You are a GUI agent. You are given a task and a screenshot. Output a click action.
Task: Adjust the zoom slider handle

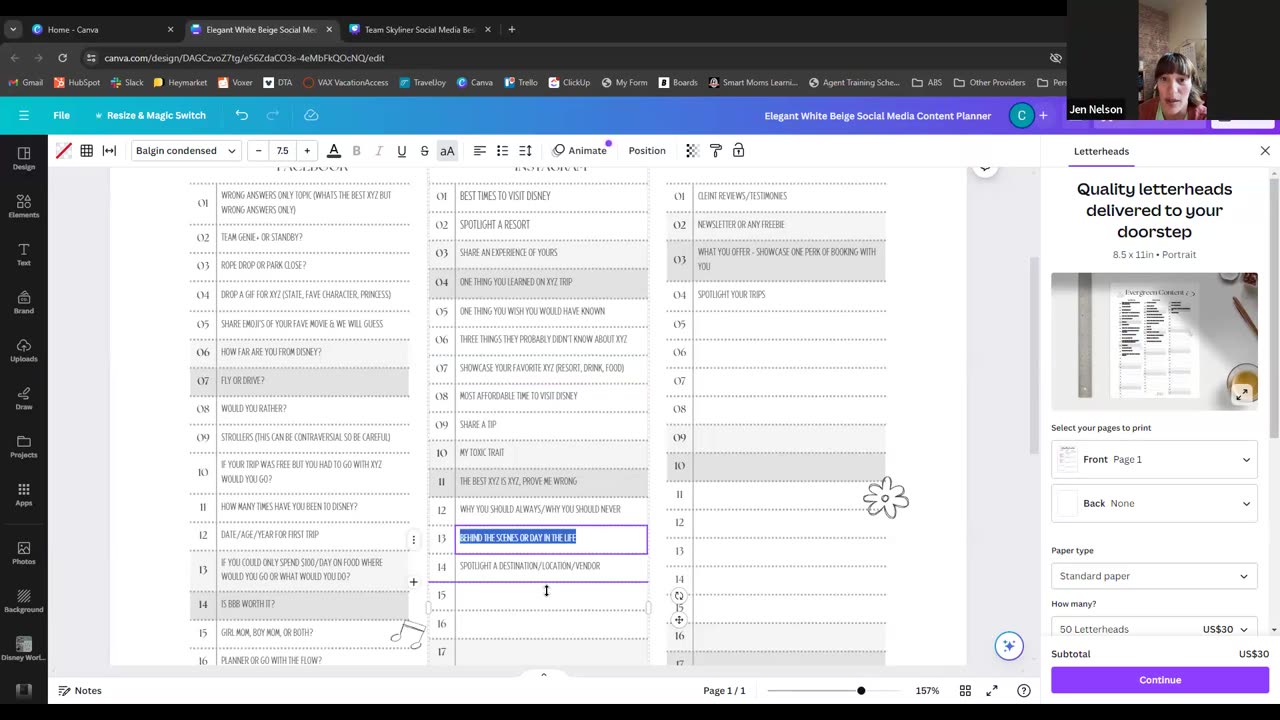click(861, 690)
